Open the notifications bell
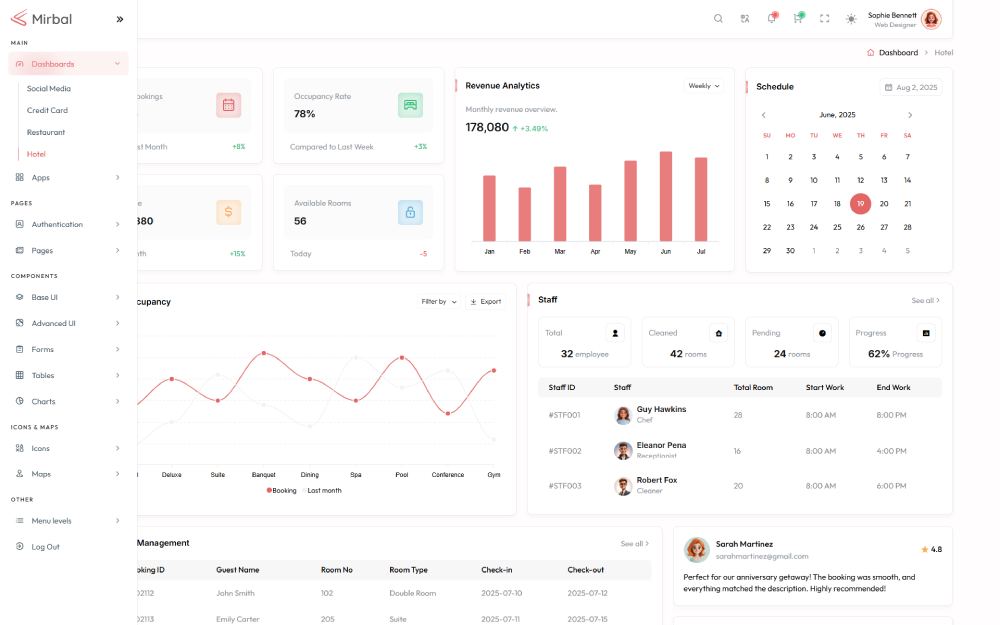 point(771,19)
